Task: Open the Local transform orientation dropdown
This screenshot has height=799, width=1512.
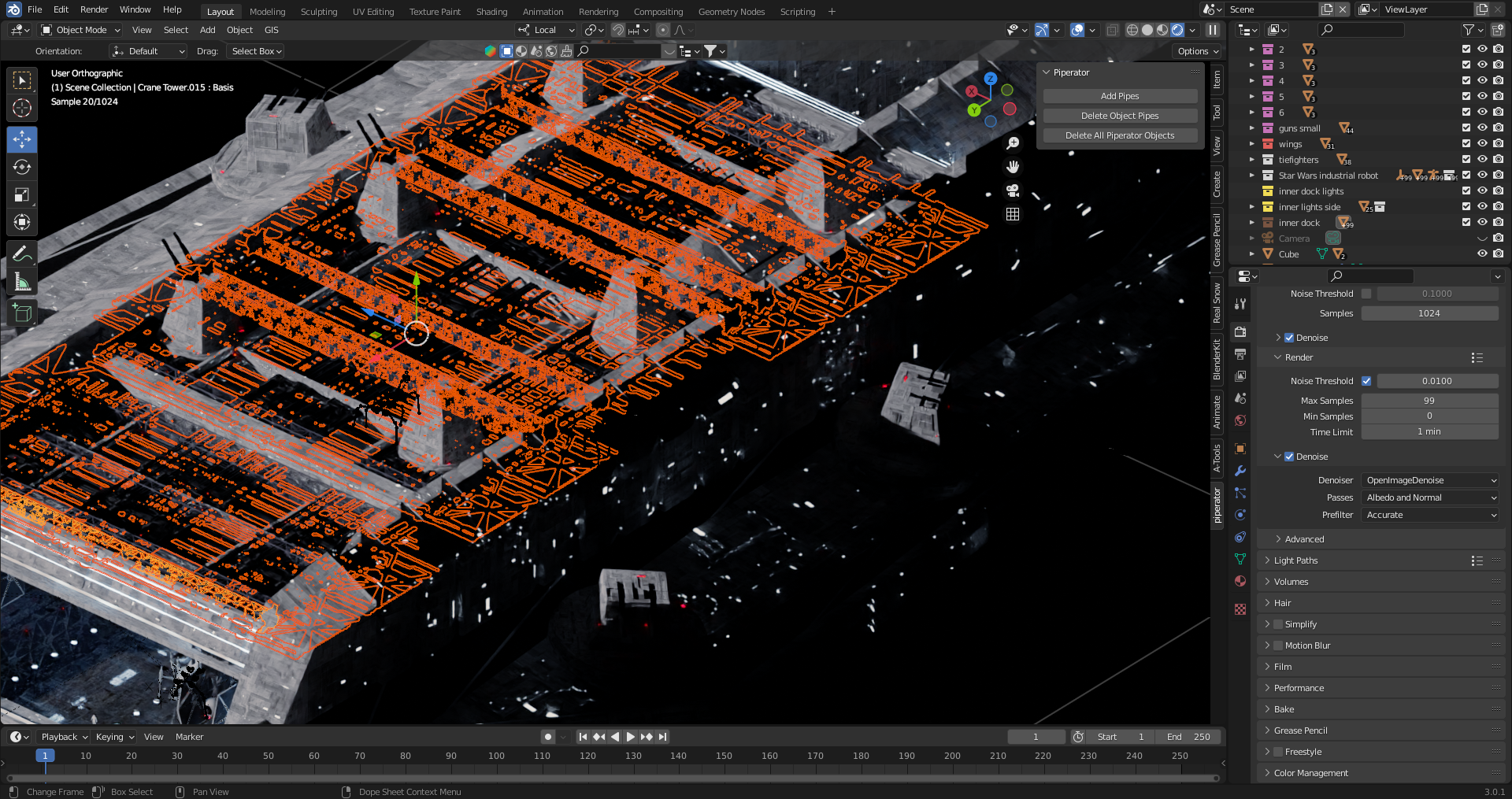Action: click(x=547, y=30)
